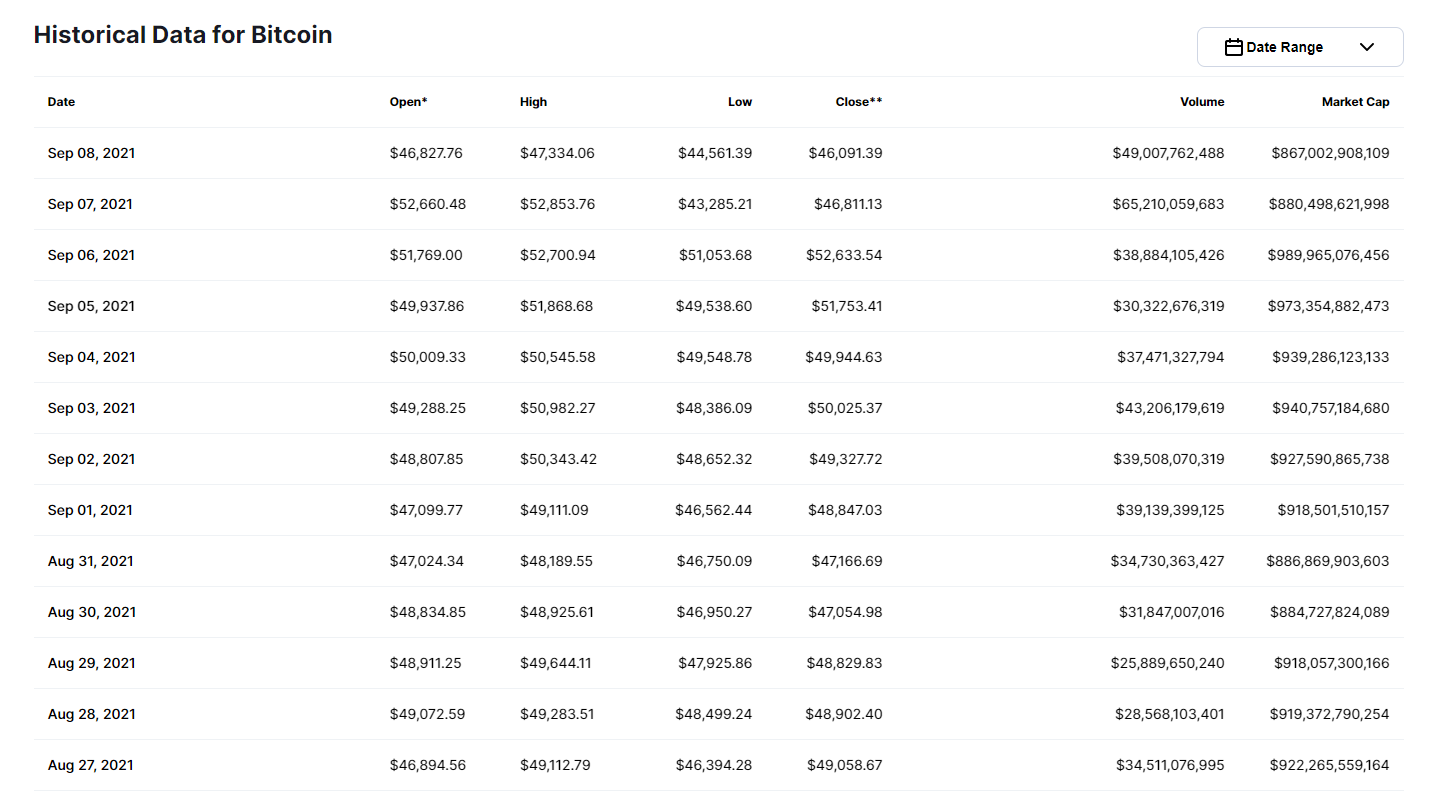This screenshot has width=1443, height=799.
Task: Click the open price $46,827.76
Action: tap(426, 153)
